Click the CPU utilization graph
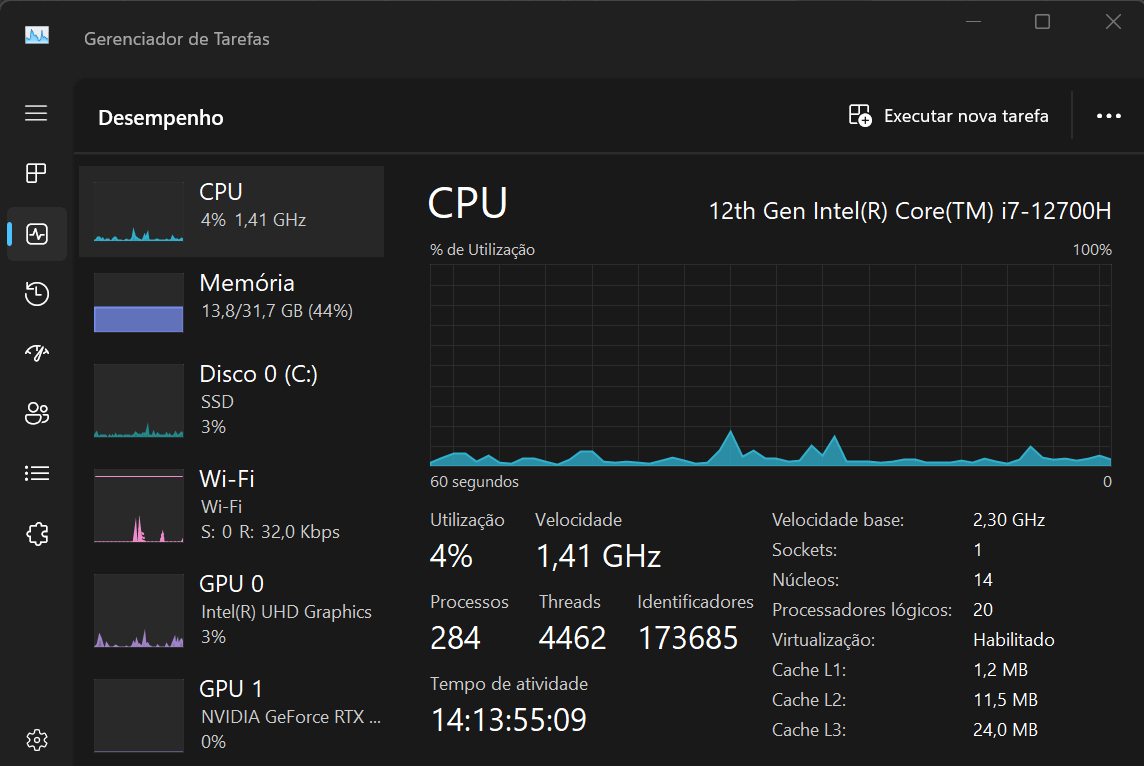Screen dimensions: 1144x766 pyautogui.click(x=770, y=370)
